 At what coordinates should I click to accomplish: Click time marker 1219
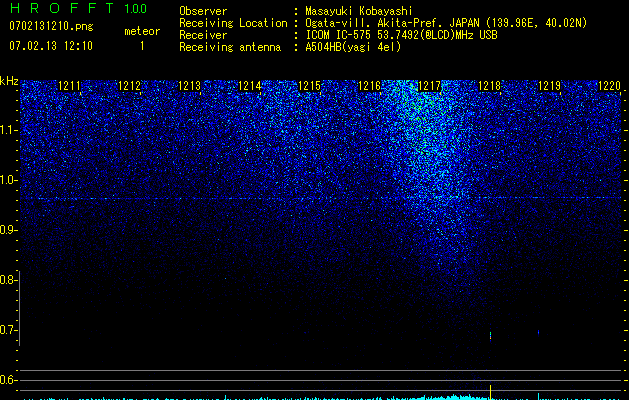coord(550,85)
